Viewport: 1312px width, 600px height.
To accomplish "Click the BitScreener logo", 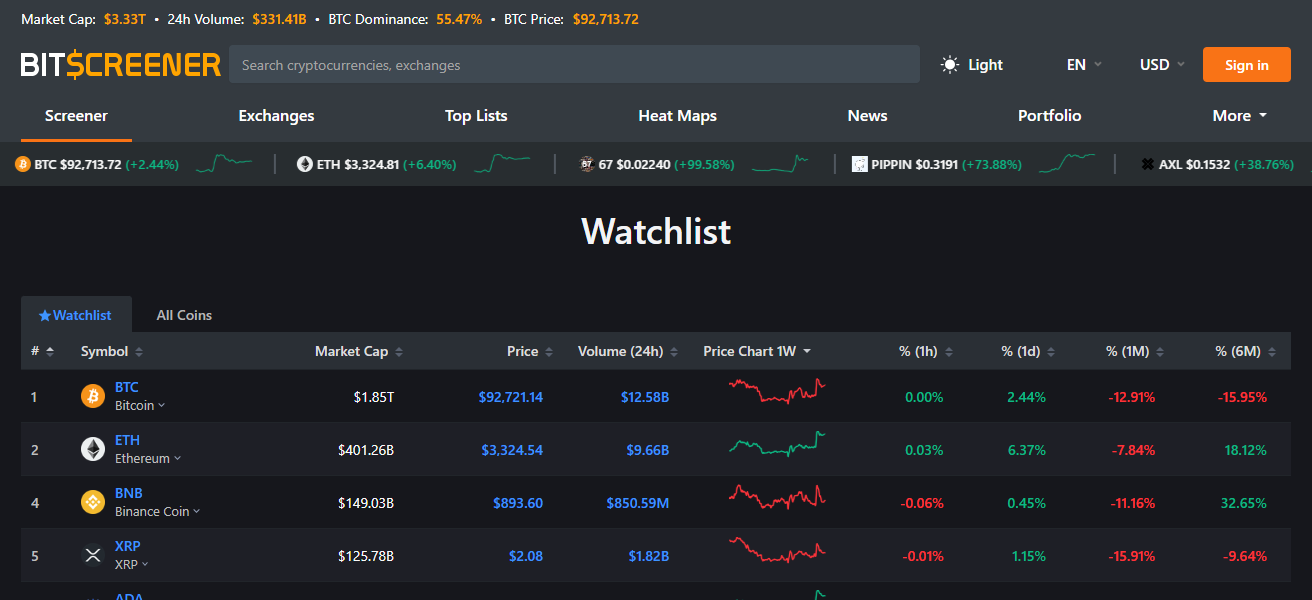I will click(120, 63).
